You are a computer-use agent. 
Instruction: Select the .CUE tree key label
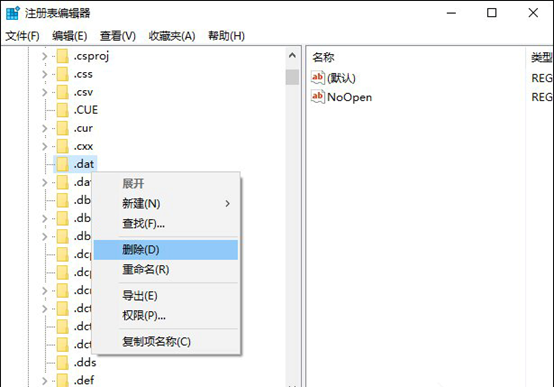86,110
